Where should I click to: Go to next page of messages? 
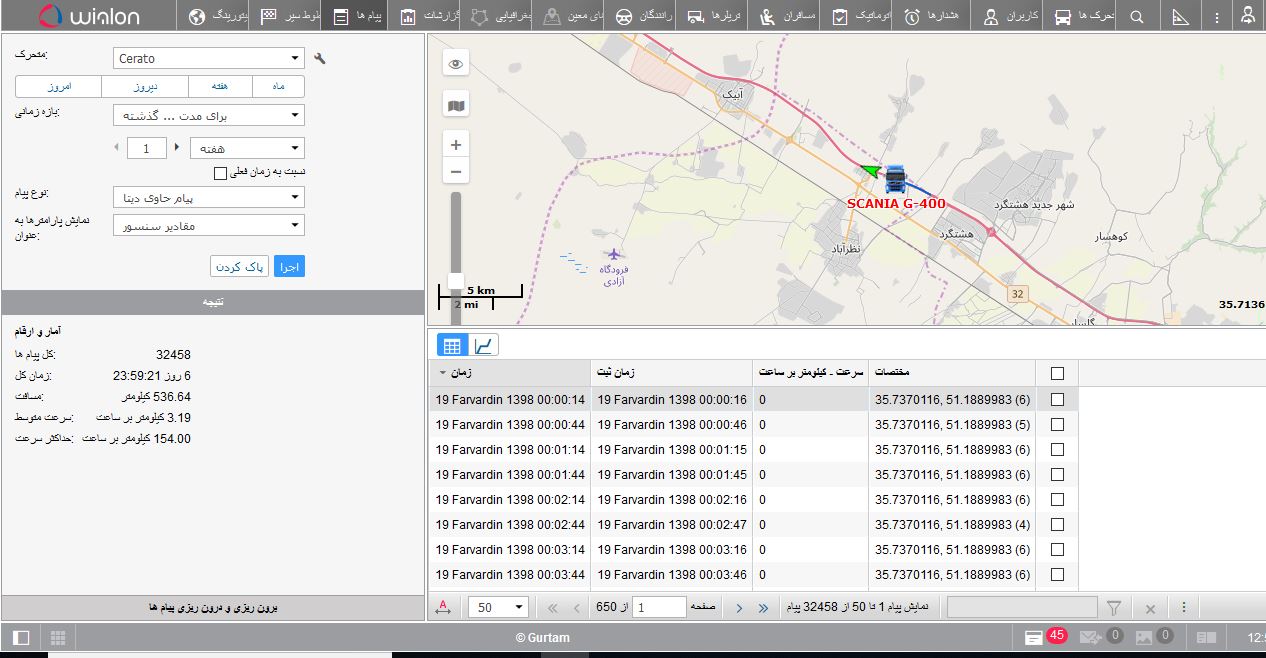click(x=739, y=608)
